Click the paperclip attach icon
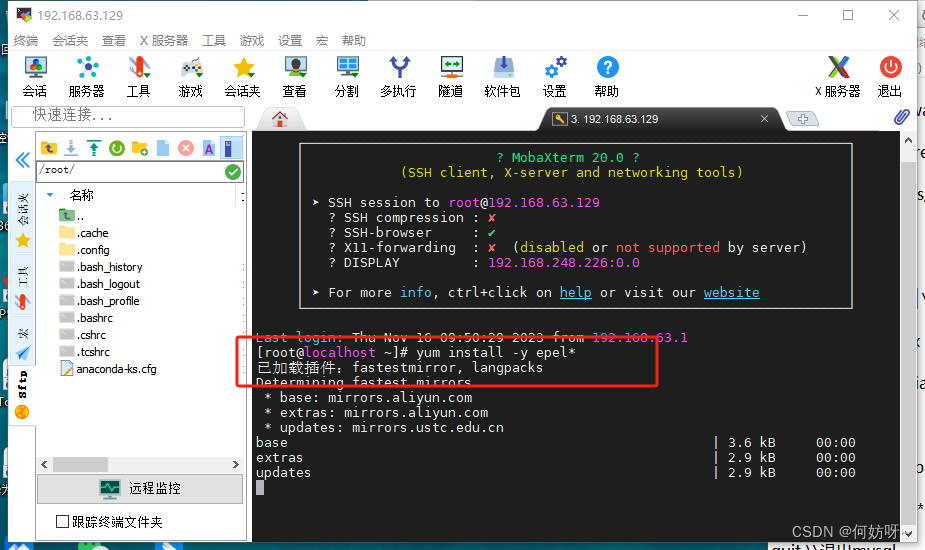925x550 pixels. click(x=901, y=117)
